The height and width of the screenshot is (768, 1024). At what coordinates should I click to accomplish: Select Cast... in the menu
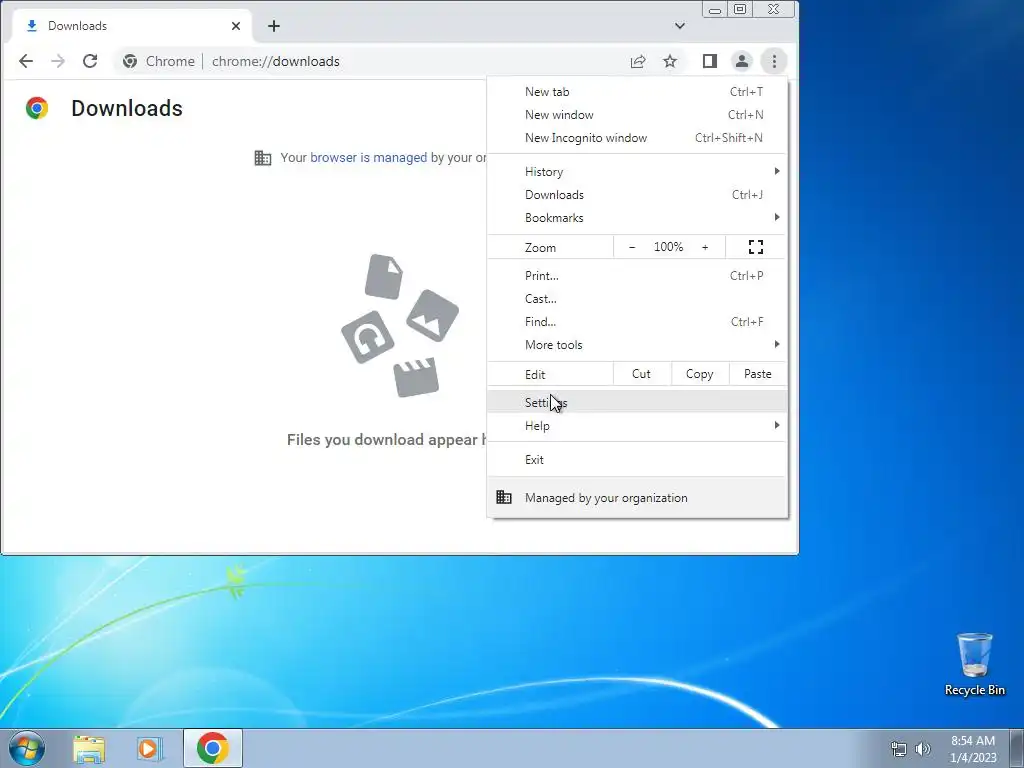click(637, 298)
